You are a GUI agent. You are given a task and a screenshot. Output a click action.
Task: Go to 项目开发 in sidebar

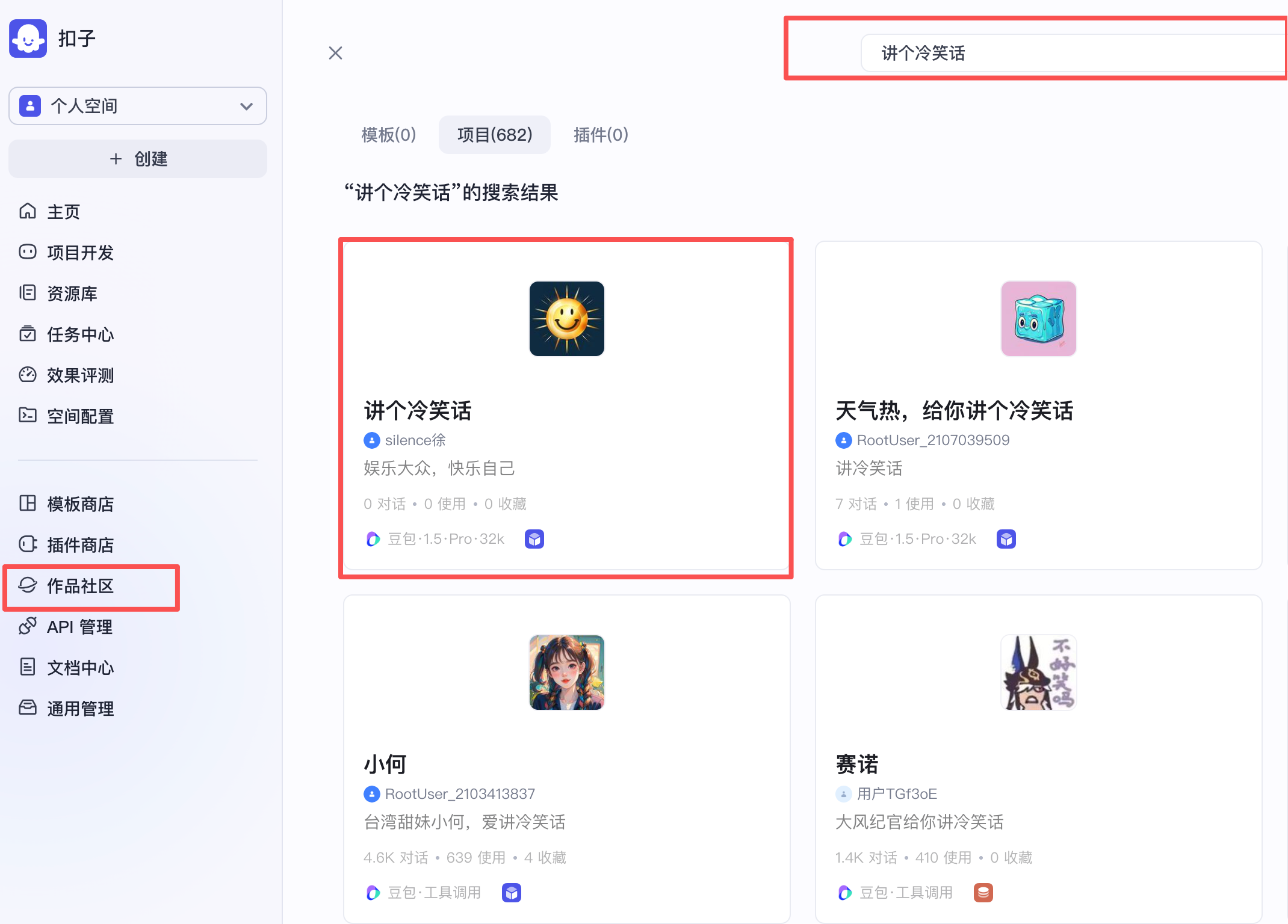pos(79,253)
